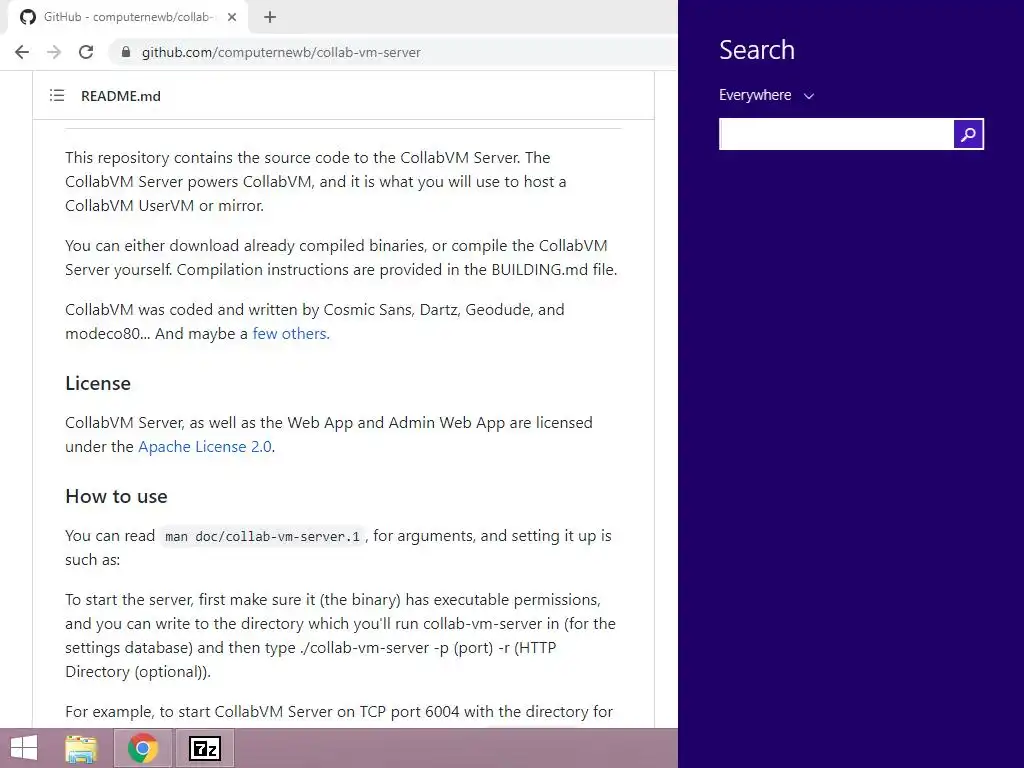Open README table of contents icon
The image size is (1024, 768).
click(x=57, y=95)
